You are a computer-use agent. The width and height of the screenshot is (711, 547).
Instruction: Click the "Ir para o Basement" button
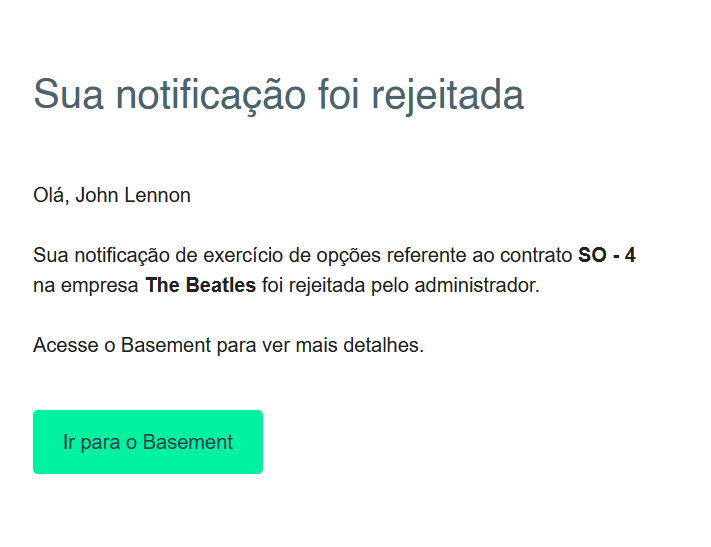[x=148, y=442]
